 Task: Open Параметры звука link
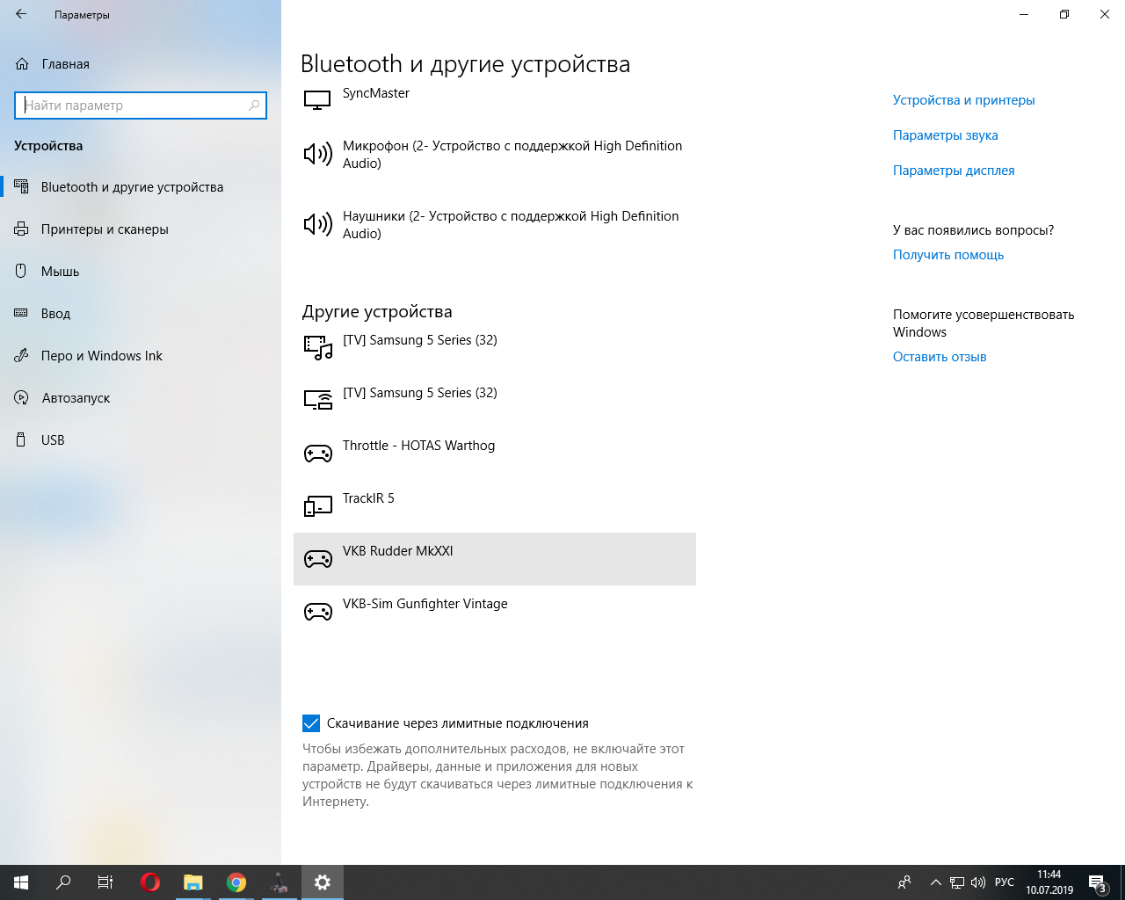[x=945, y=136]
